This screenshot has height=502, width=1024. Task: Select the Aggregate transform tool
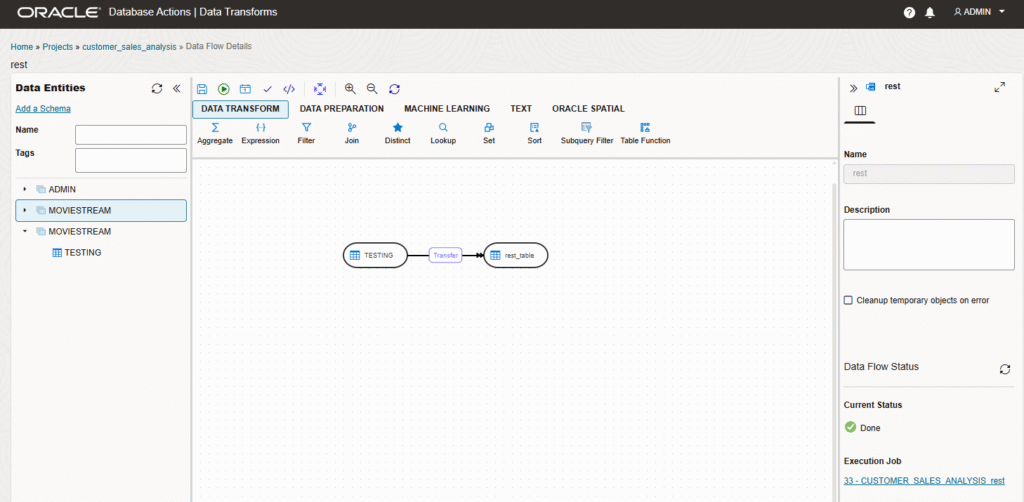pyautogui.click(x=215, y=133)
